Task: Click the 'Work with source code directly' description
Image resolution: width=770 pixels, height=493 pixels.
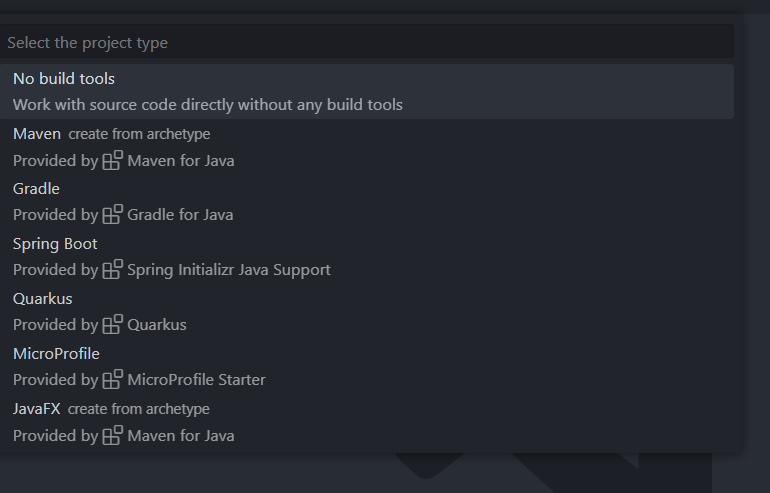Action: pyautogui.click(x=208, y=105)
